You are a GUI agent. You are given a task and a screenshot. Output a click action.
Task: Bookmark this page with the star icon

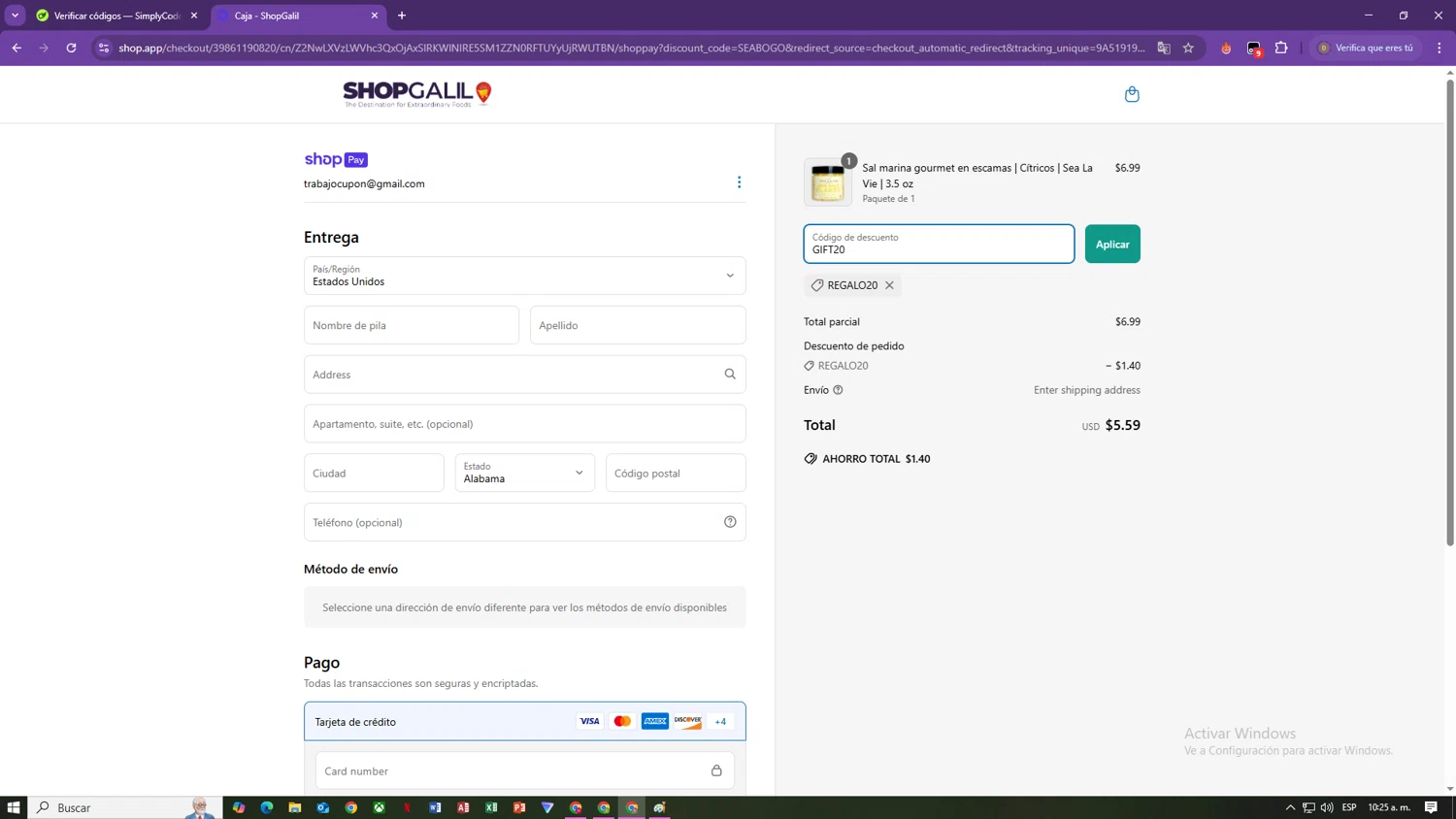tap(1188, 48)
